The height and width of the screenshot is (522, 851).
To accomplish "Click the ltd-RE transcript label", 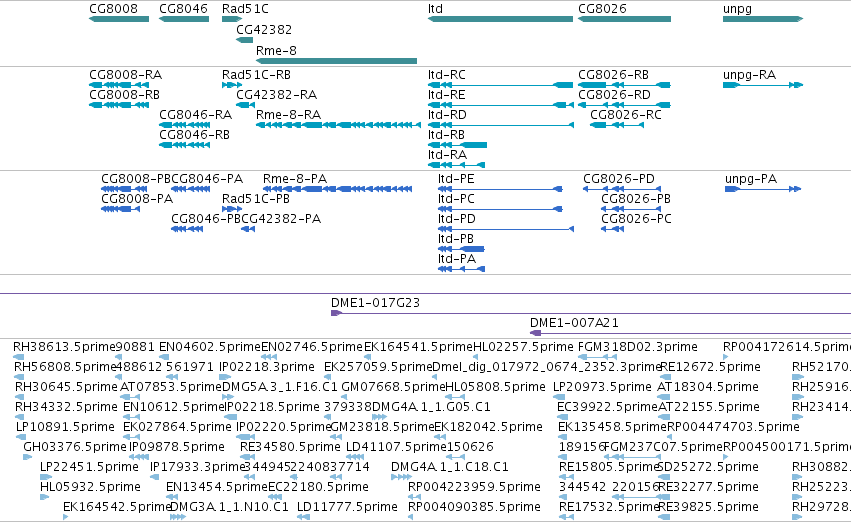I will click(446, 94).
